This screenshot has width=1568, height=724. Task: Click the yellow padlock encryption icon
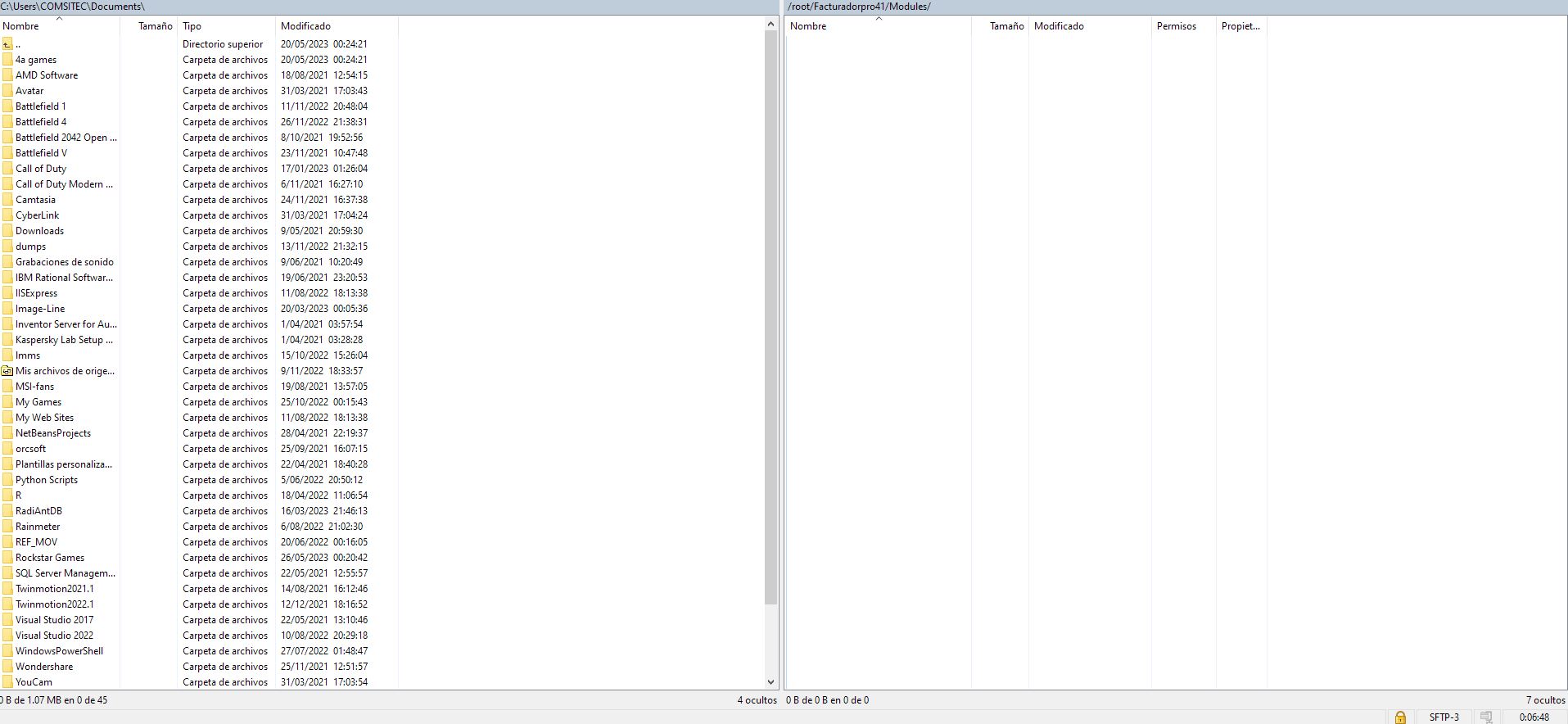(x=1400, y=717)
